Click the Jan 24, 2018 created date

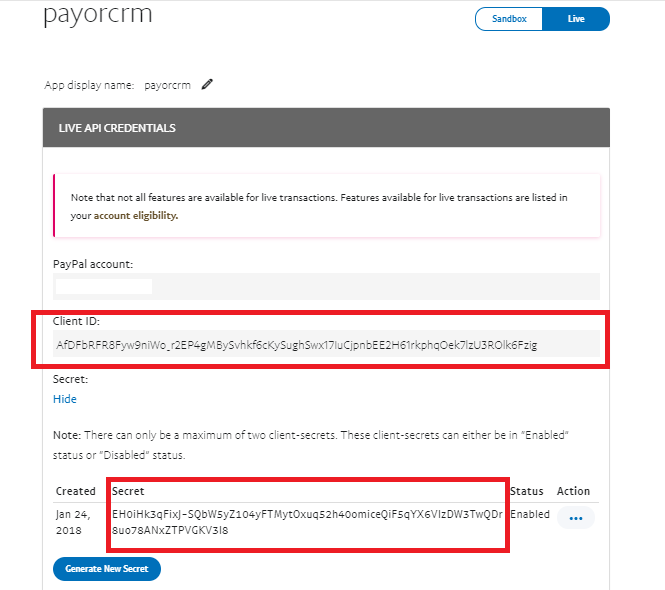(x=76, y=521)
